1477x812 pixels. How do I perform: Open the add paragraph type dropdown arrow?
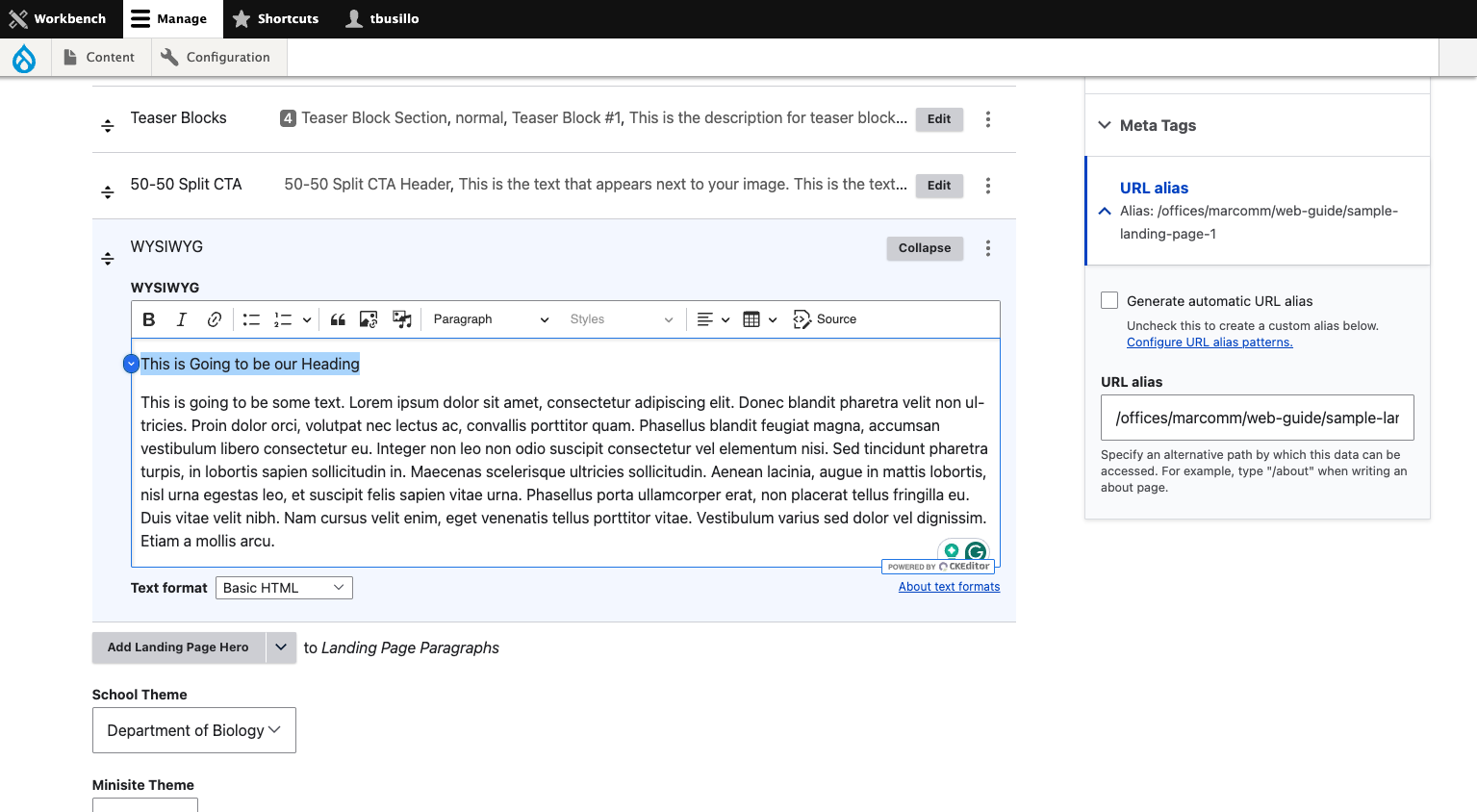click(281, 647)
